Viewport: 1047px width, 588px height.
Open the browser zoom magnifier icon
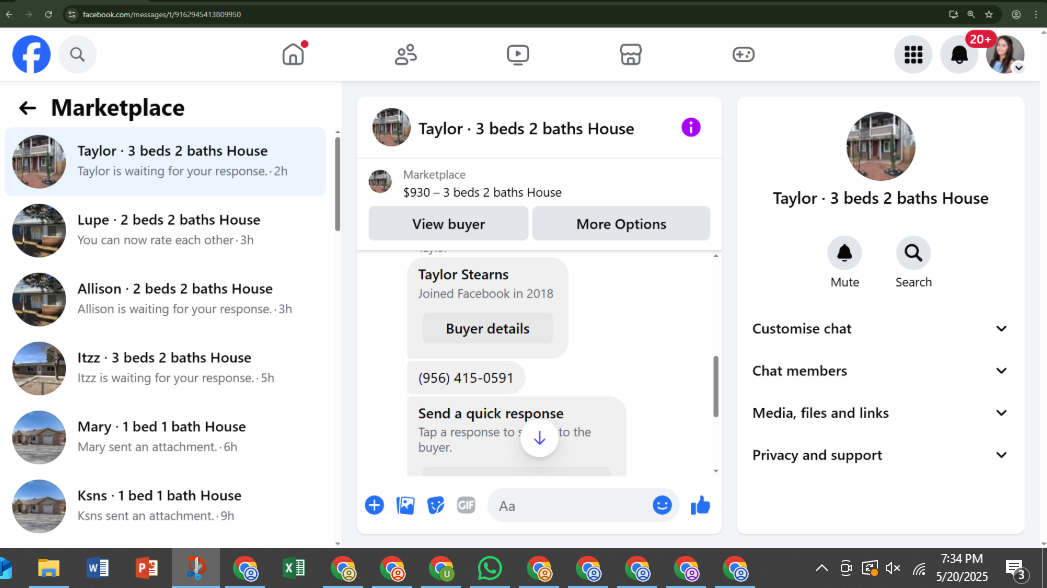(971, 14)
